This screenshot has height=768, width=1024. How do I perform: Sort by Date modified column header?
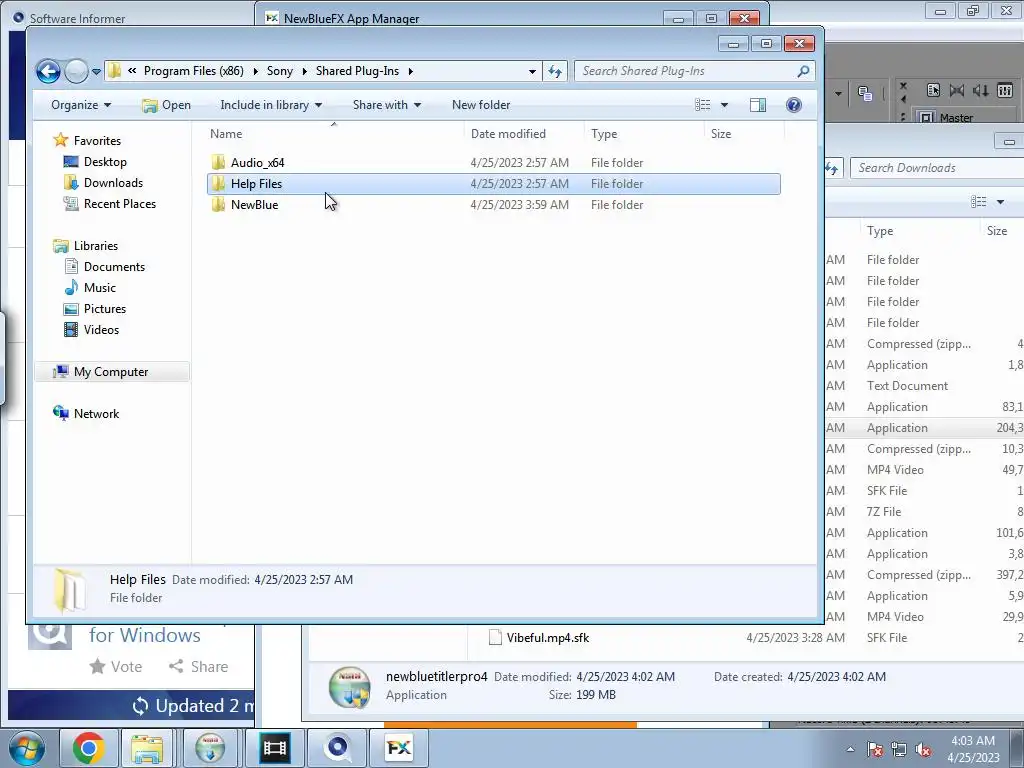point(508,134)
